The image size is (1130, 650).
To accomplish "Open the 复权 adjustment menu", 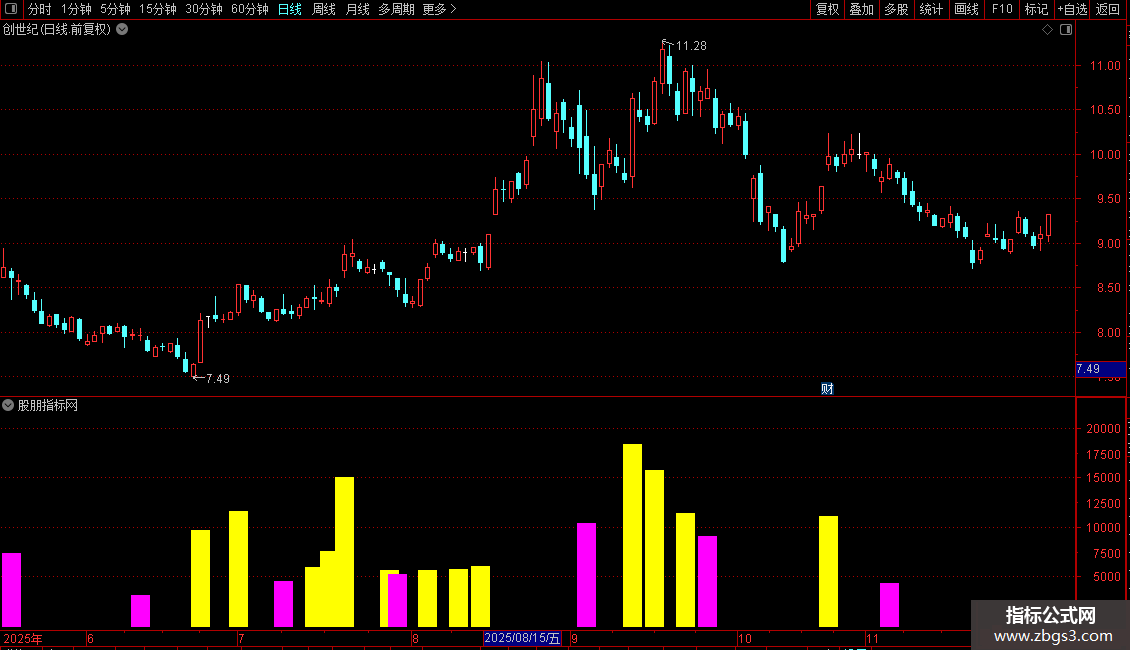I will pos(827,9).
